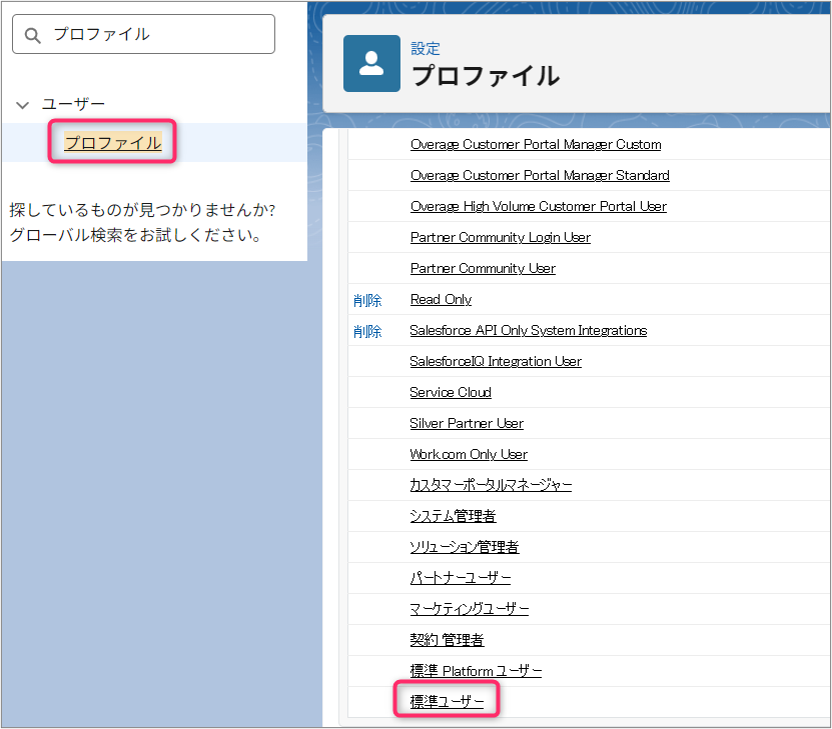
Task: Click the 設定 breadcrumb label
Action: point(425,48)
